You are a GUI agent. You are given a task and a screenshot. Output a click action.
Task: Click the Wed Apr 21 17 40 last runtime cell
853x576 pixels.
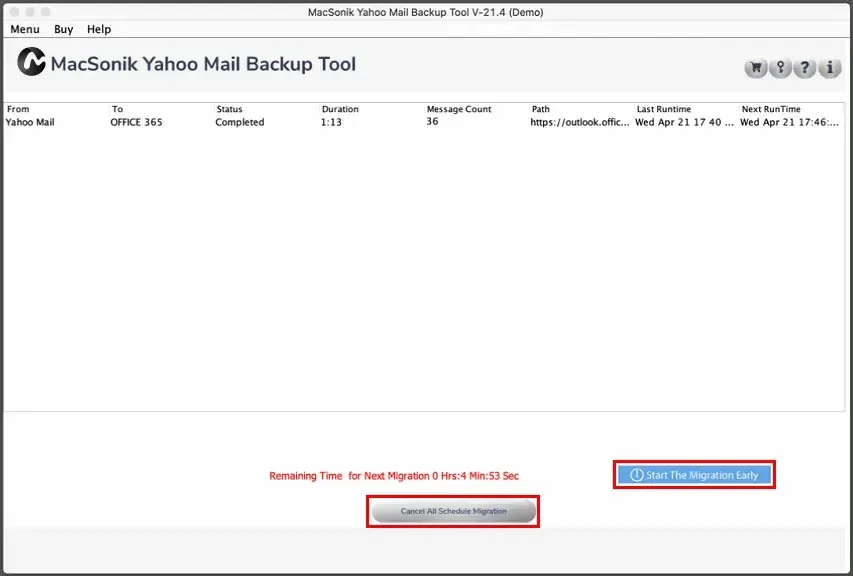(684, 122)
